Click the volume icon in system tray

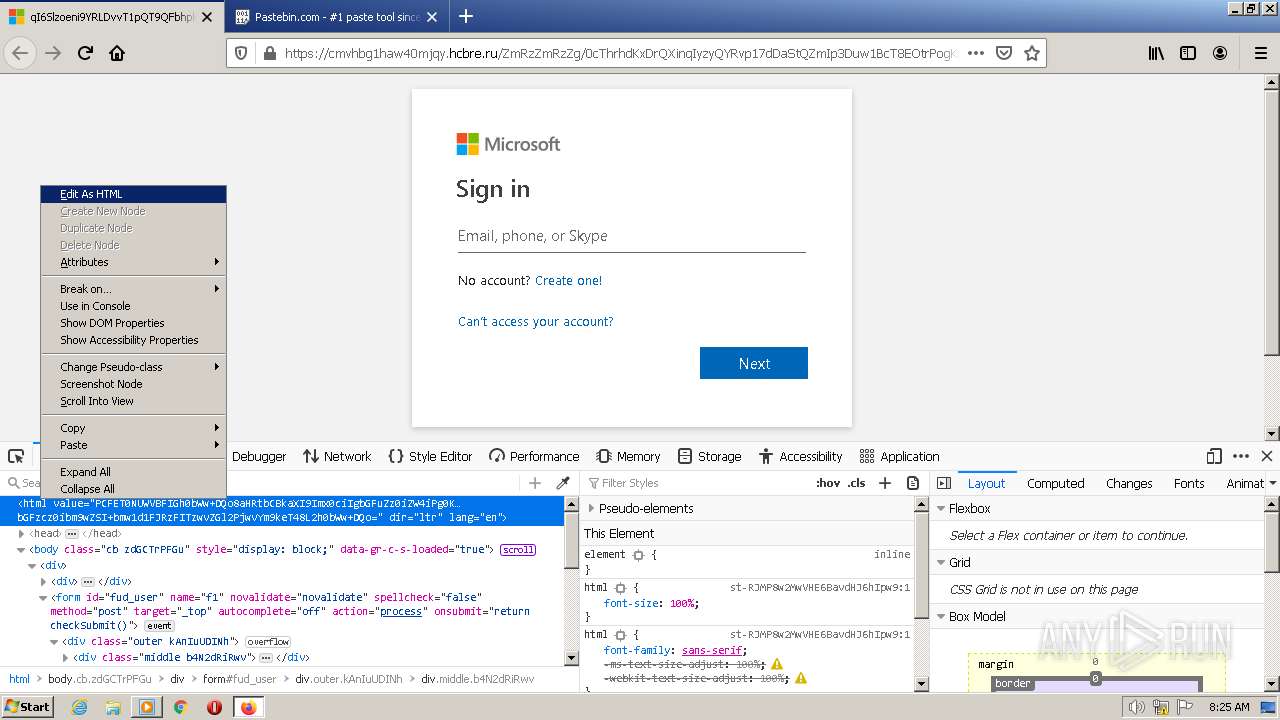point(1136,707)
